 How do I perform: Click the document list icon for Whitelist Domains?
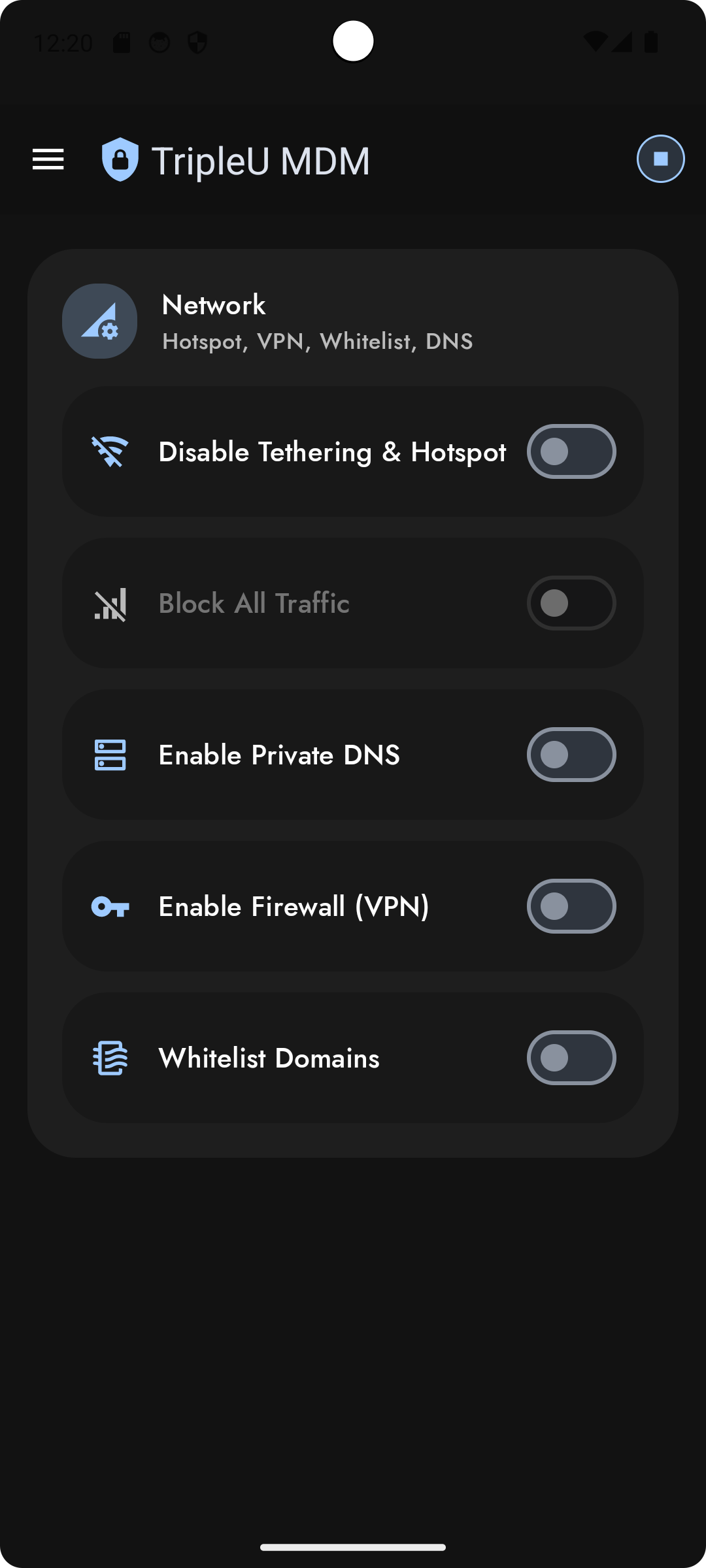pyautogui.click(x=110, y=1058)
